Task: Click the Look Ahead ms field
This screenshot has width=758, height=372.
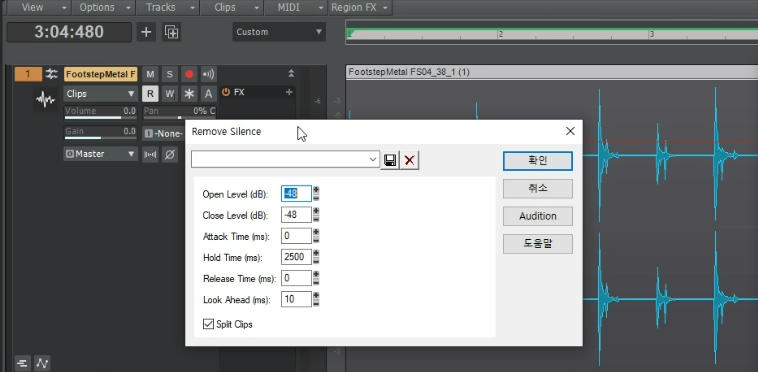Action: [x=296, y=299]
